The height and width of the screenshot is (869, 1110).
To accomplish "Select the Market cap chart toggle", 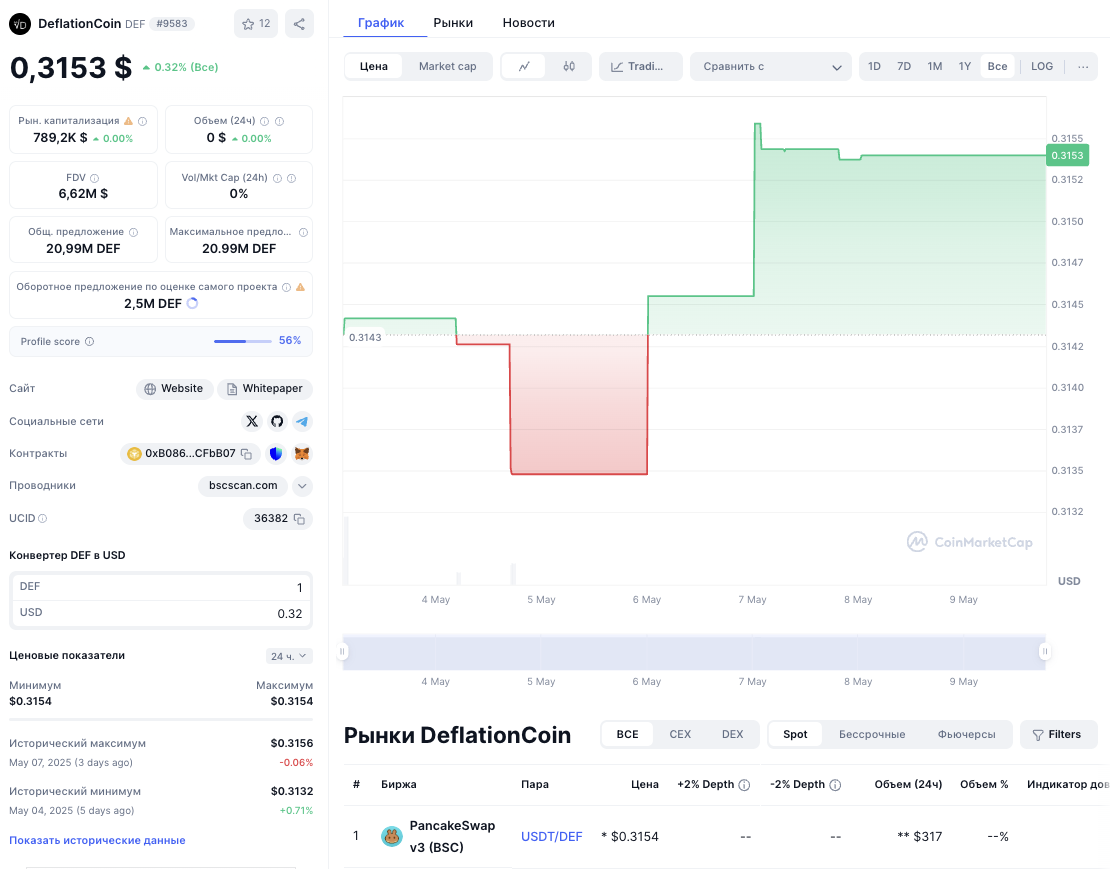I will pyautogui.click(x=447, y=67).
